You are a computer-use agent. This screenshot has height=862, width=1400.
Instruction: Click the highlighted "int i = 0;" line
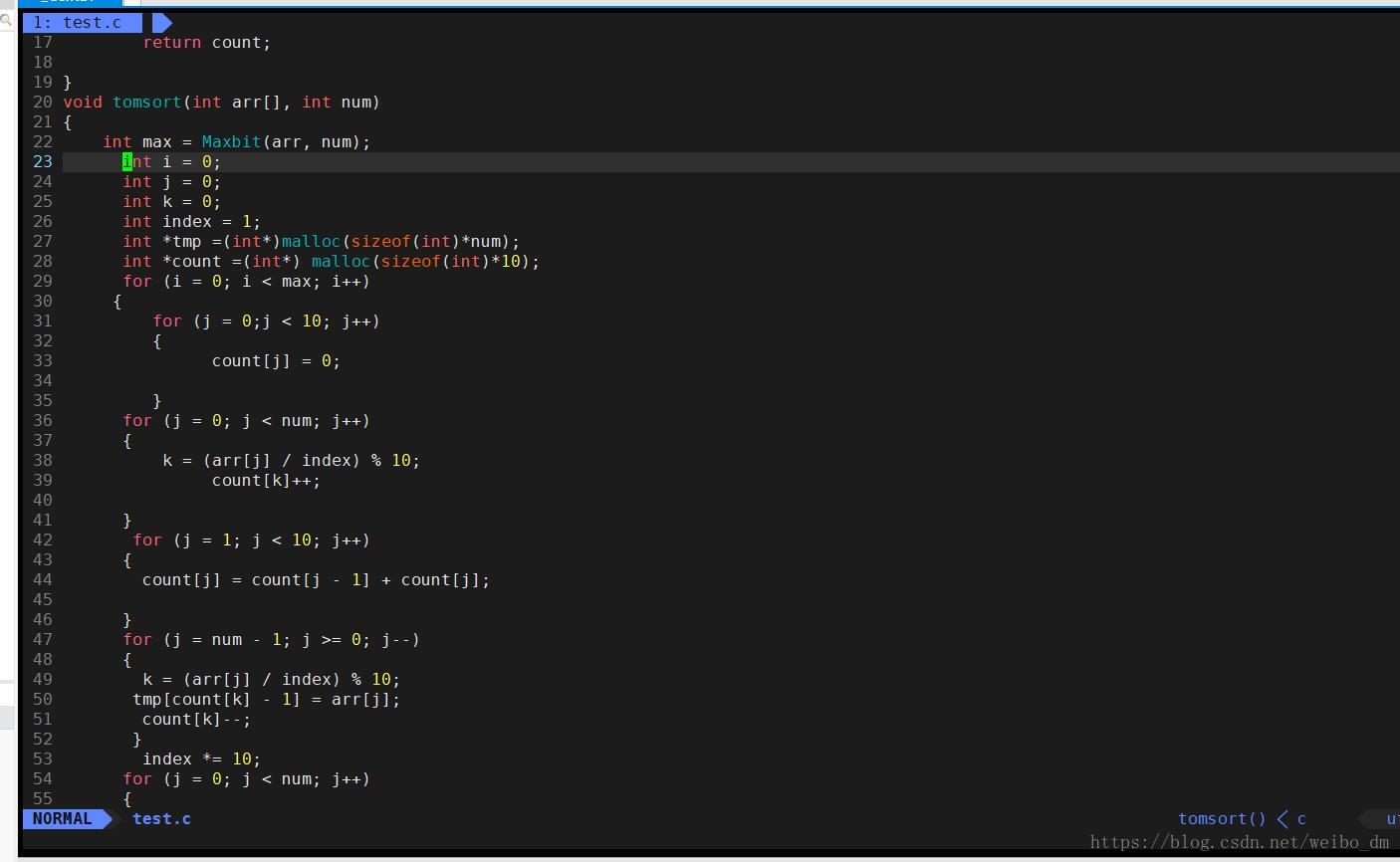point(172,161)
